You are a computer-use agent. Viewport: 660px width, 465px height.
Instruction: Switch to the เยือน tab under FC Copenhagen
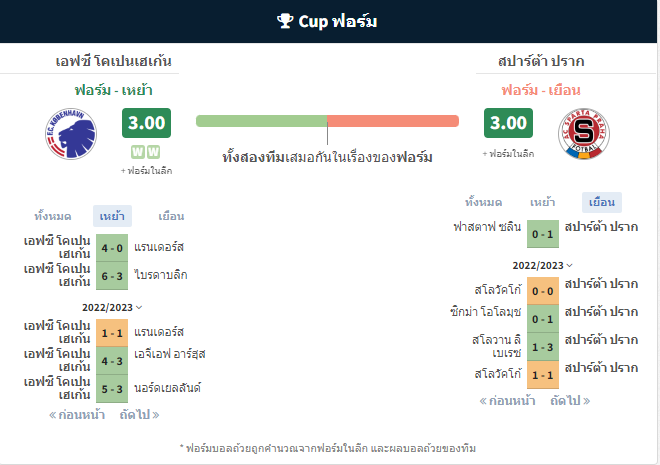pyautogui.click(x=171, y=216)
